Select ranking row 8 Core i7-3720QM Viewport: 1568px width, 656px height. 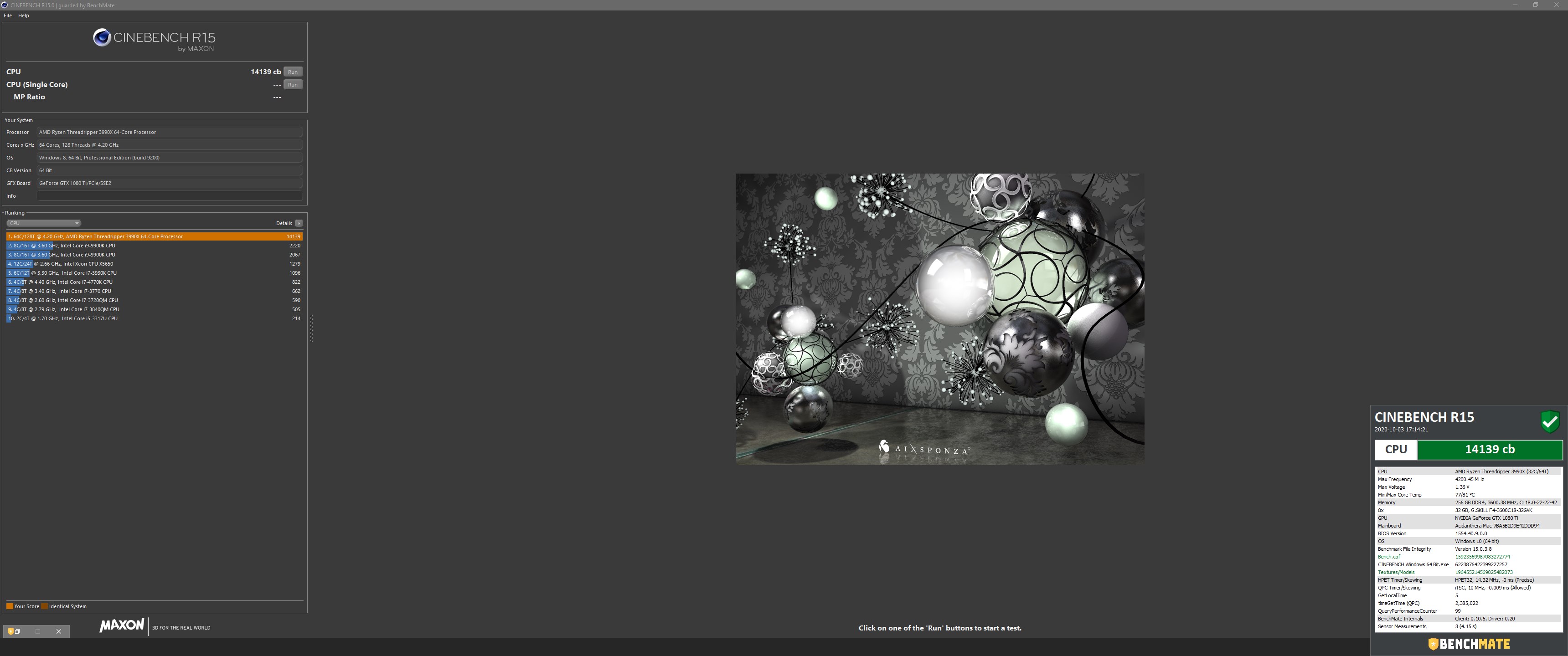tap(155, 300)
